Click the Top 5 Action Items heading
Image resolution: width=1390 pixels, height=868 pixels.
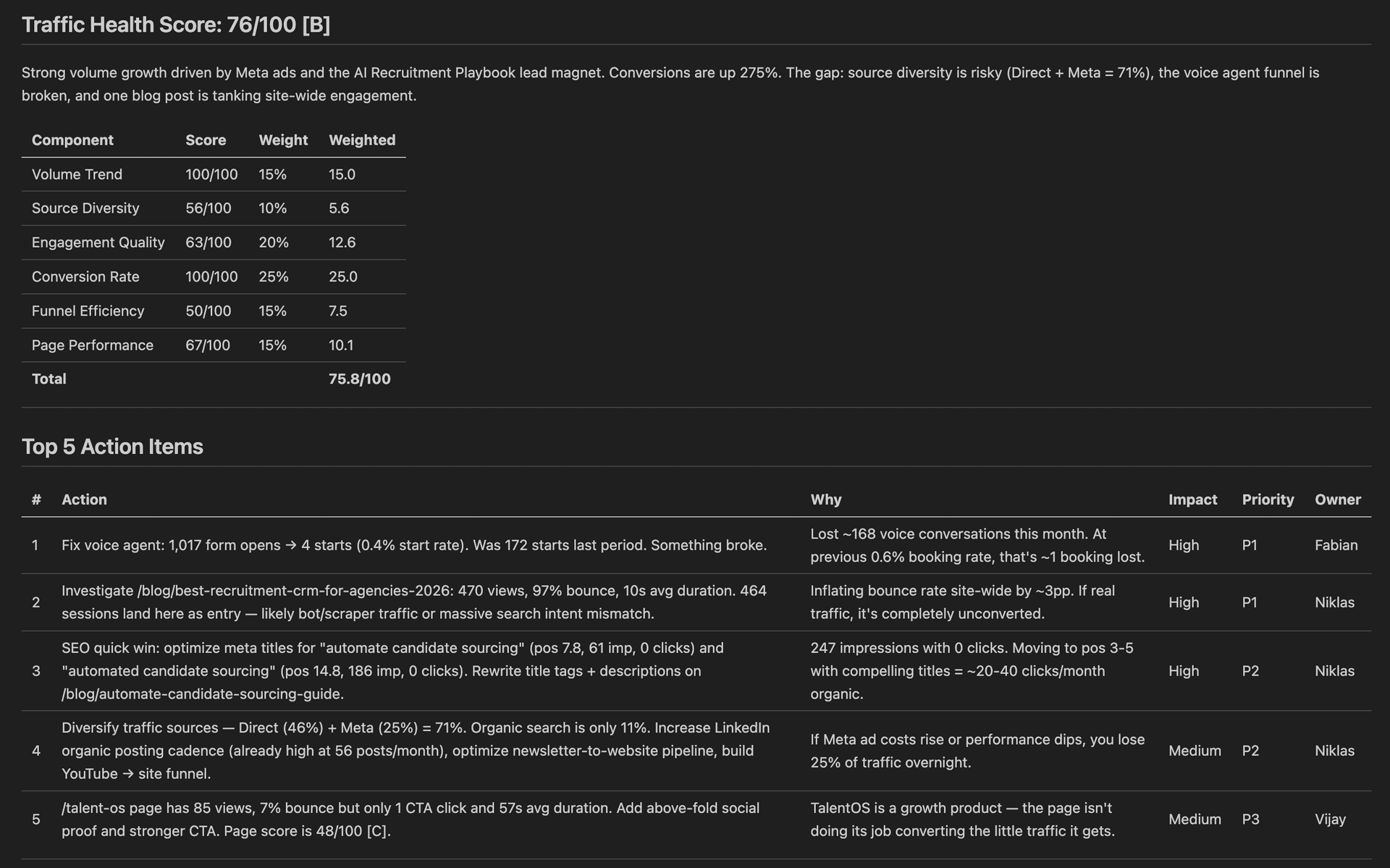tap(112, 447)
